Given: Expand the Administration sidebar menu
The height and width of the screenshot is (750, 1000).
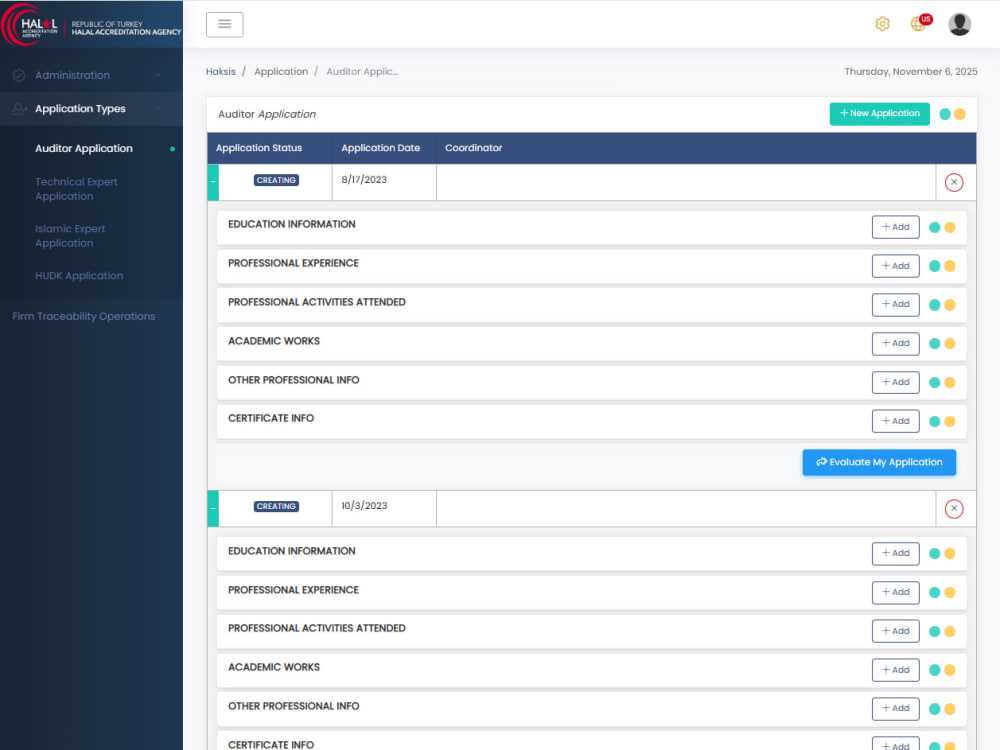Looking at the screenshot, I should [x=91, y=75].
